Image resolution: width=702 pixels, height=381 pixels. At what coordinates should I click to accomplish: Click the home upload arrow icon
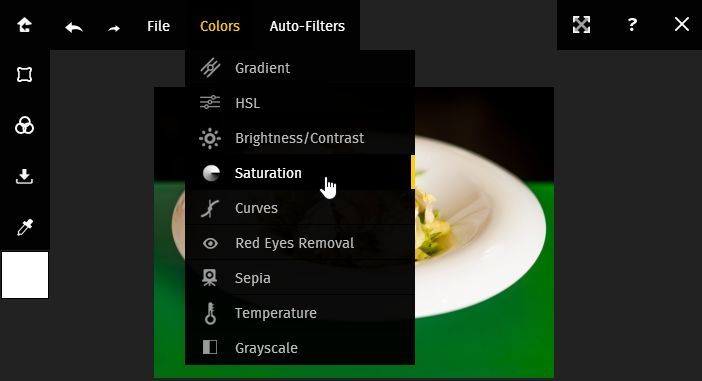tap(24, 25)
